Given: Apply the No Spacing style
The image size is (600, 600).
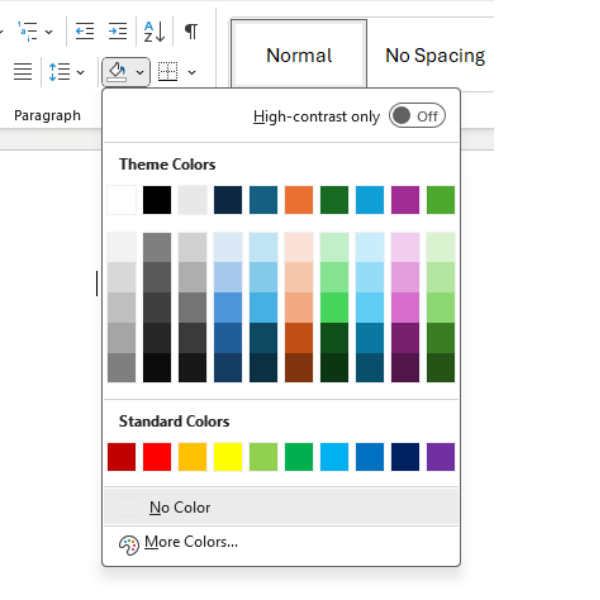Looking at the screenshot, I should coord(435,55).
